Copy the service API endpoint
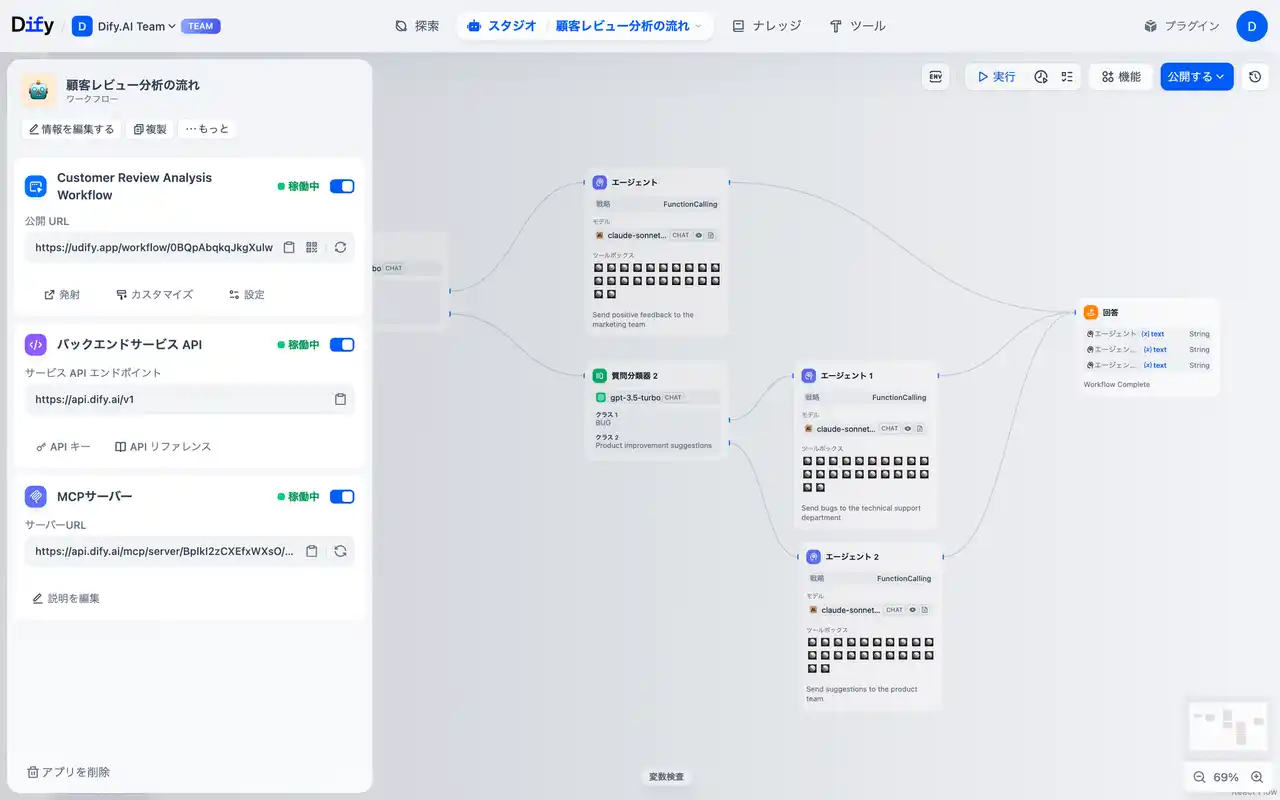The height and width of the screenshot is (800, 1280). coord(340,399)
